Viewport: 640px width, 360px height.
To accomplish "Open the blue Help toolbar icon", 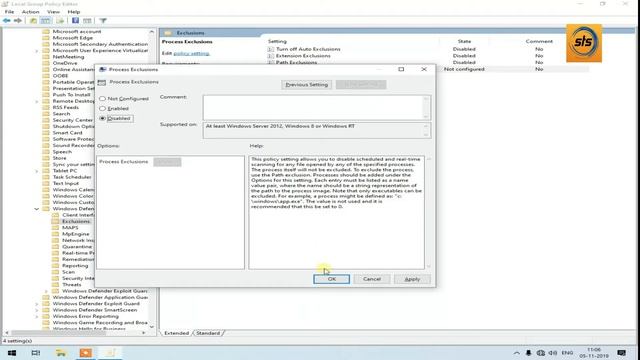I will 76,20.
